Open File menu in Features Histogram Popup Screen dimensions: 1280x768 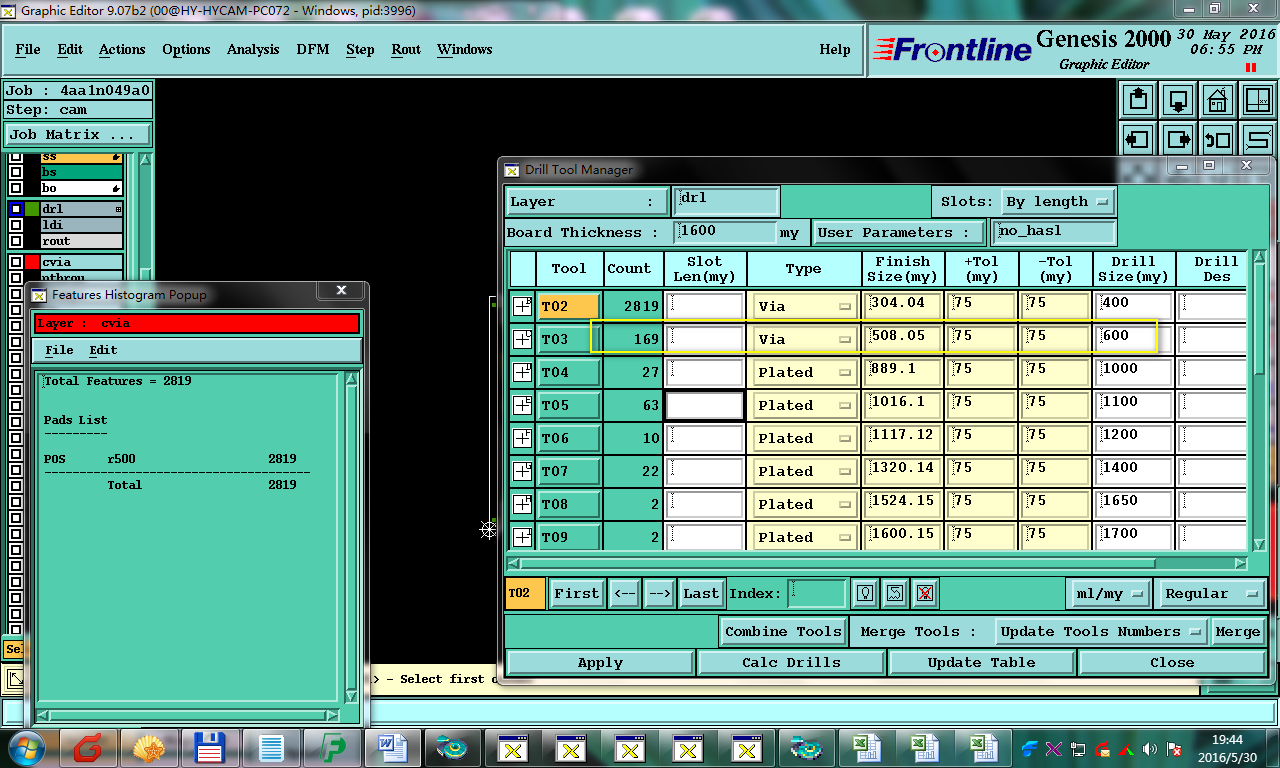pyautogui.click(x=59, y=350)
